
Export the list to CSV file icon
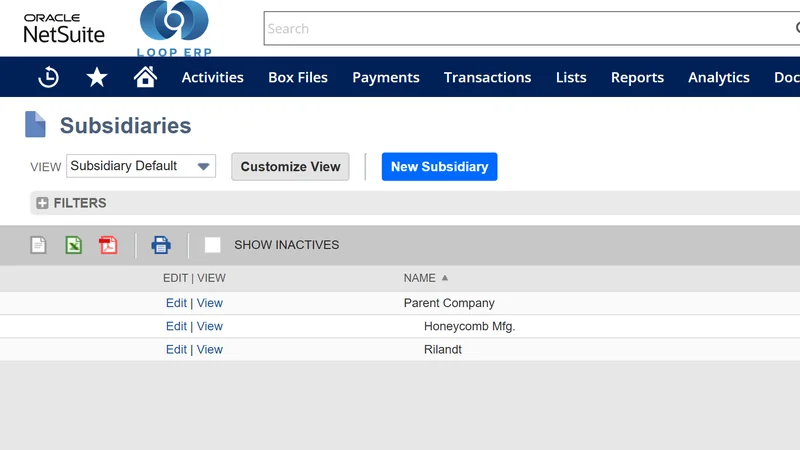pyautogui.click(x=38, y=245)
